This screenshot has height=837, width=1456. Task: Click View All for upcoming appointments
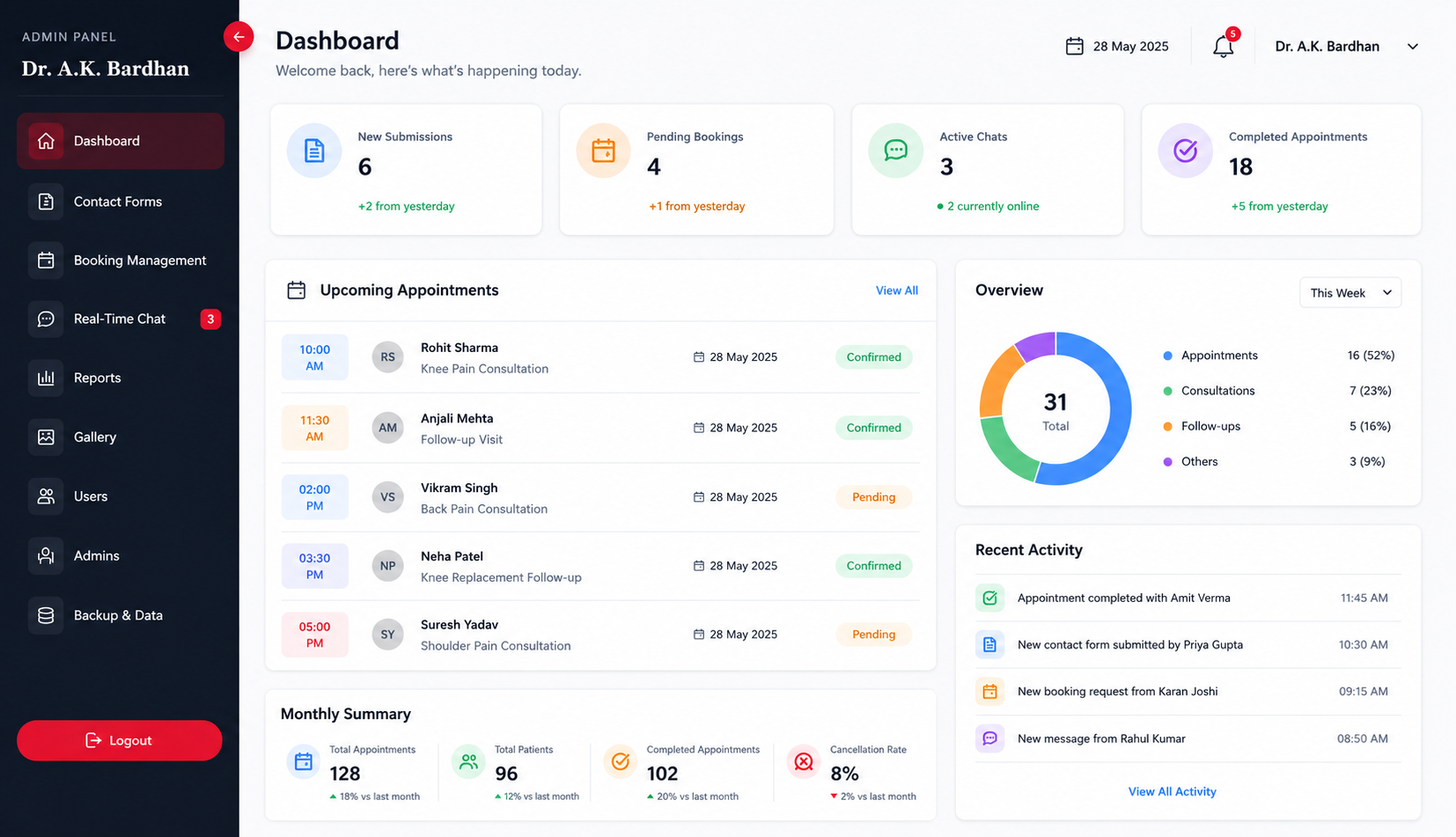896,290
